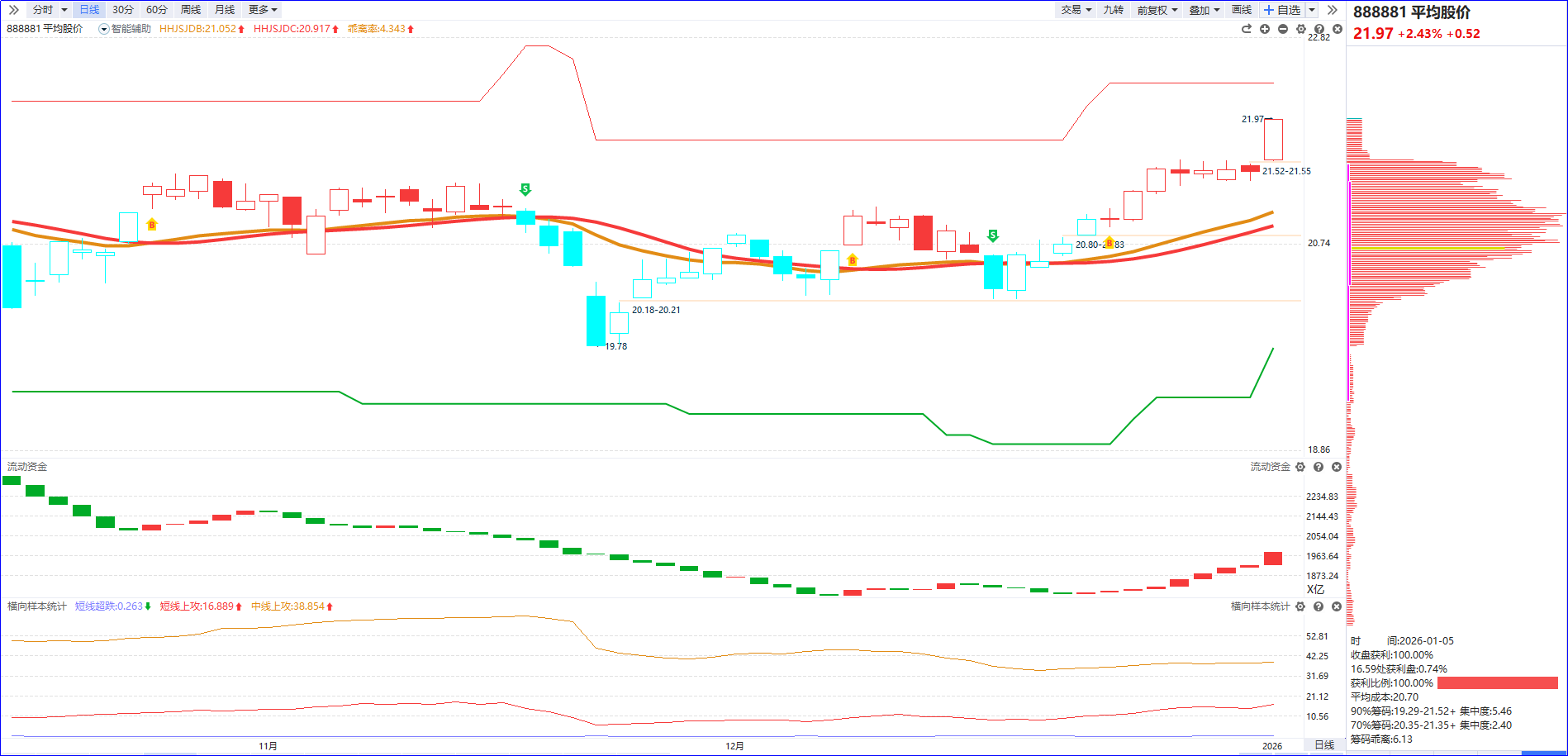Collapse the left panel with double-arrow icon

(x=14, y=10)
